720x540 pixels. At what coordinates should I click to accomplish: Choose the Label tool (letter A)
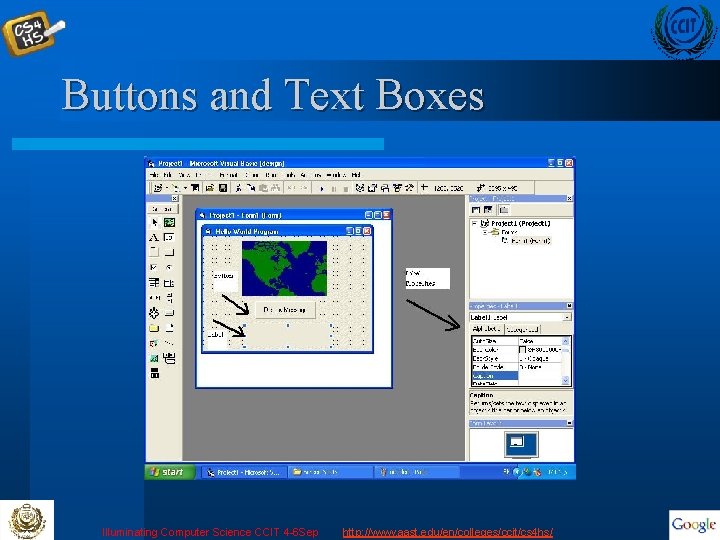[154, 237]
